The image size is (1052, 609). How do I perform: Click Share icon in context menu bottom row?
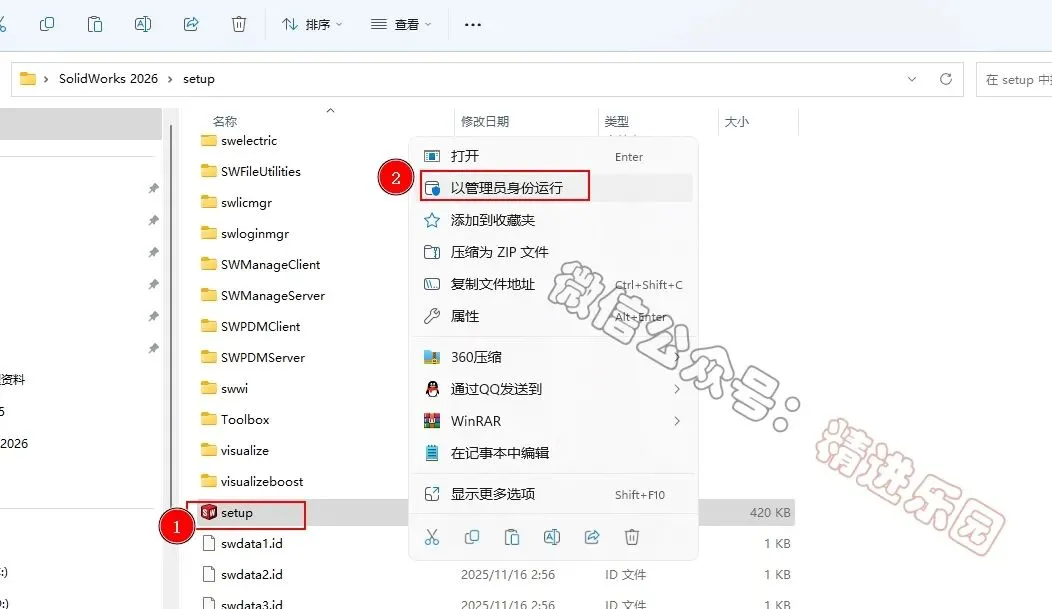pos(592,537)
